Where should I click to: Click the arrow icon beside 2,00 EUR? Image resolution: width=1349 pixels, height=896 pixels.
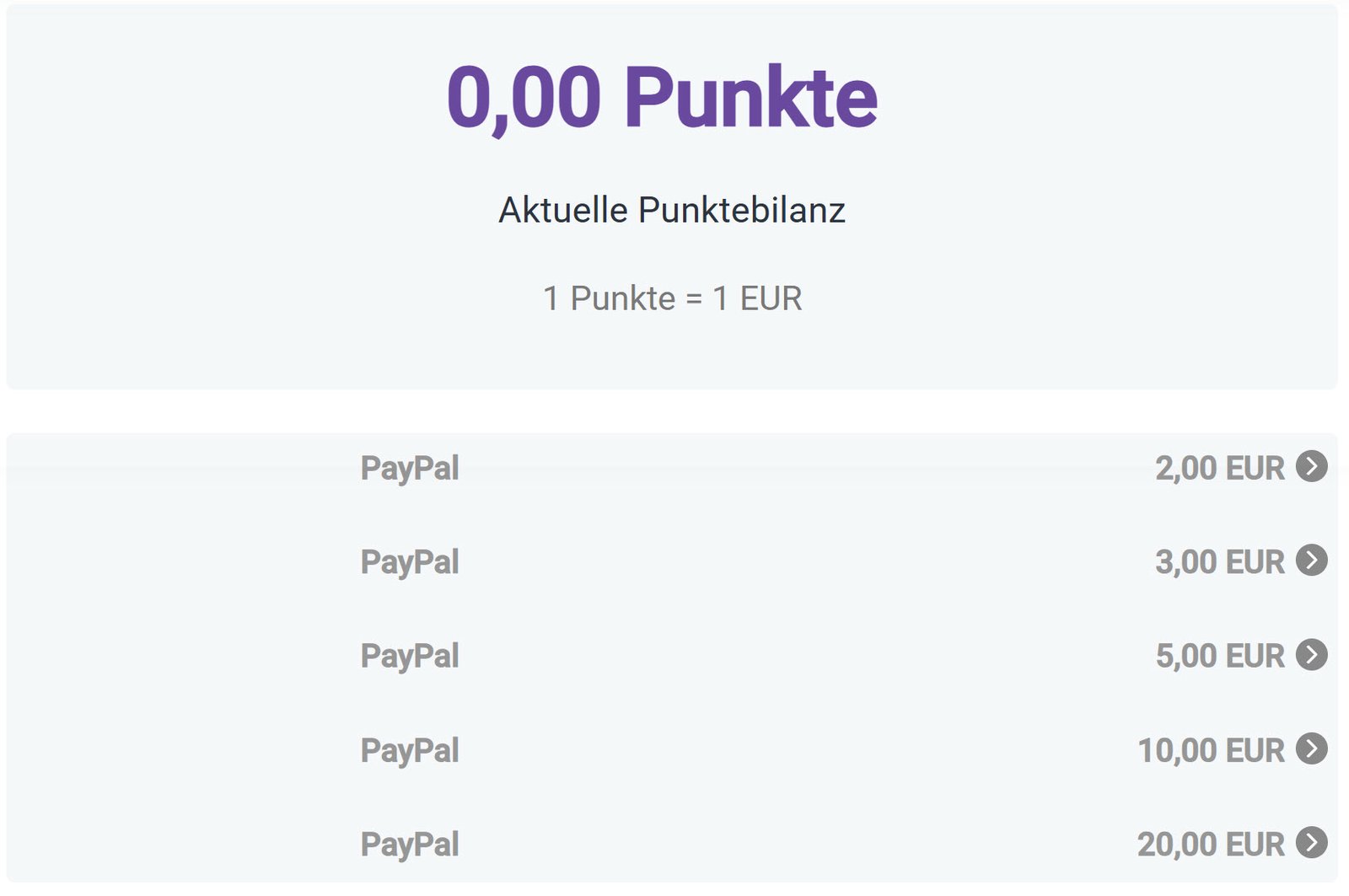[x=1311, y=466]
